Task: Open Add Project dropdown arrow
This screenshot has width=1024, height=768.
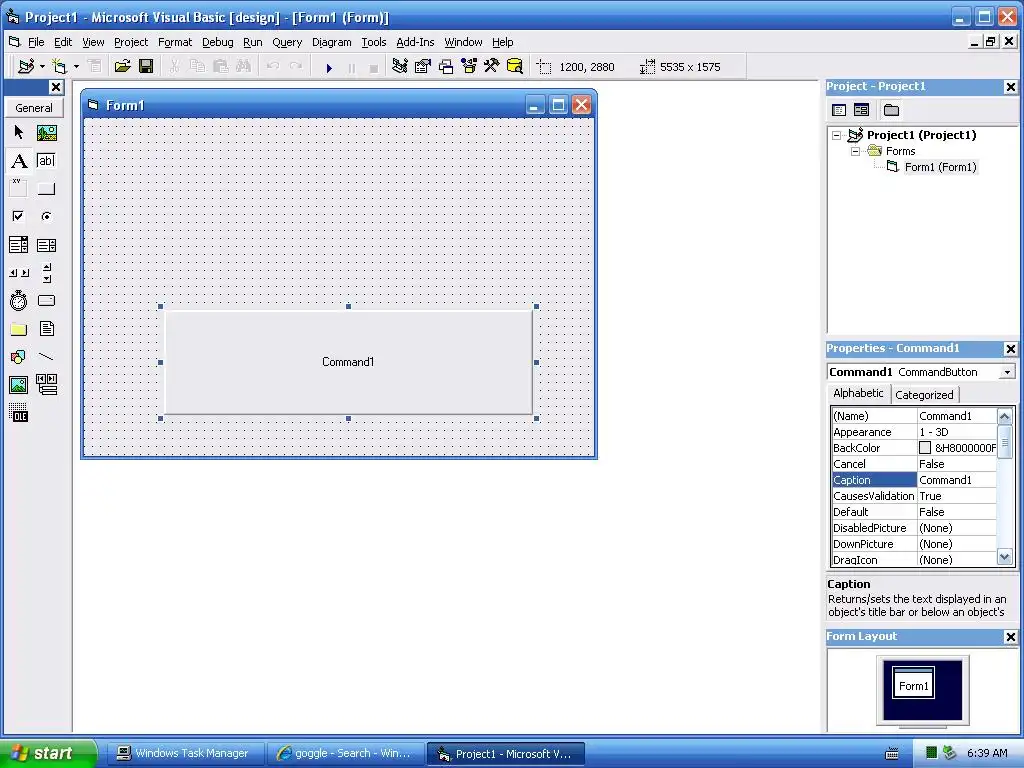Action: (42, 67)
